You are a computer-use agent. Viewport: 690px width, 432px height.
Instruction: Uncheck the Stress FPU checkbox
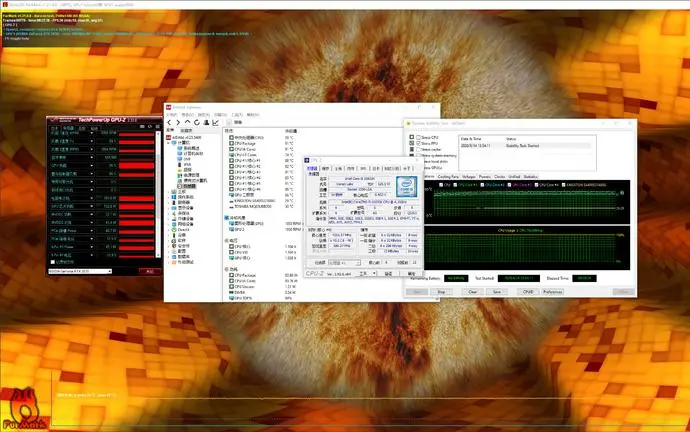click(x=418, y=143)
